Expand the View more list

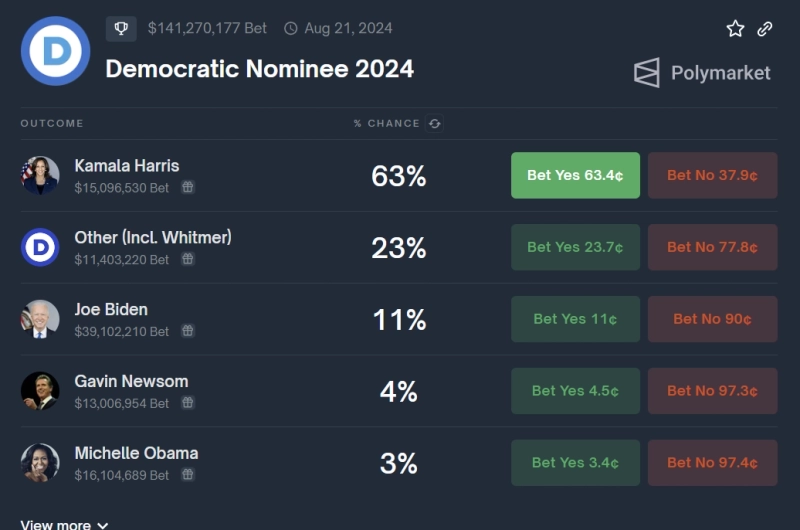64,524
